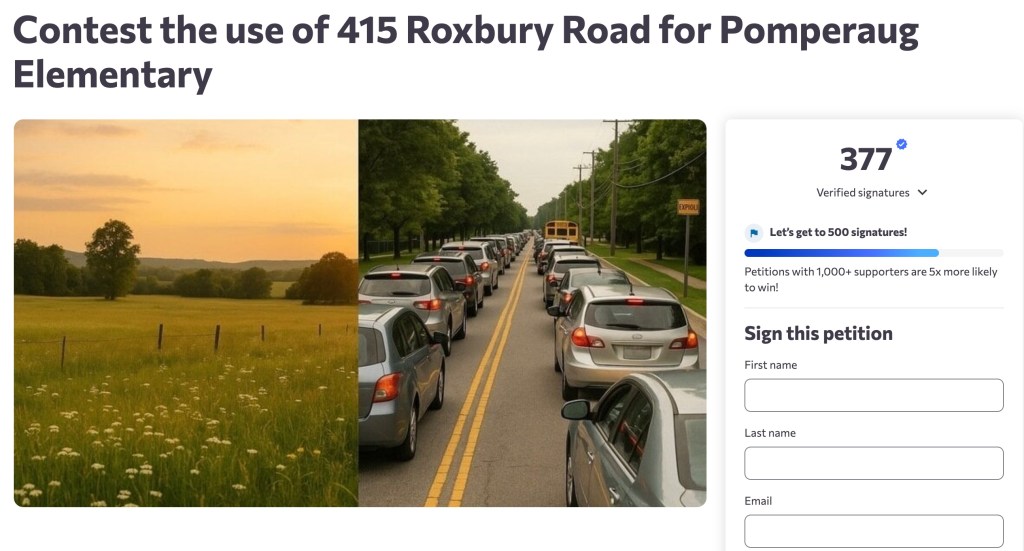The image size is (1024, 551).
Task: Click the blue verified checkmark badge
Action: pos(902,145)
